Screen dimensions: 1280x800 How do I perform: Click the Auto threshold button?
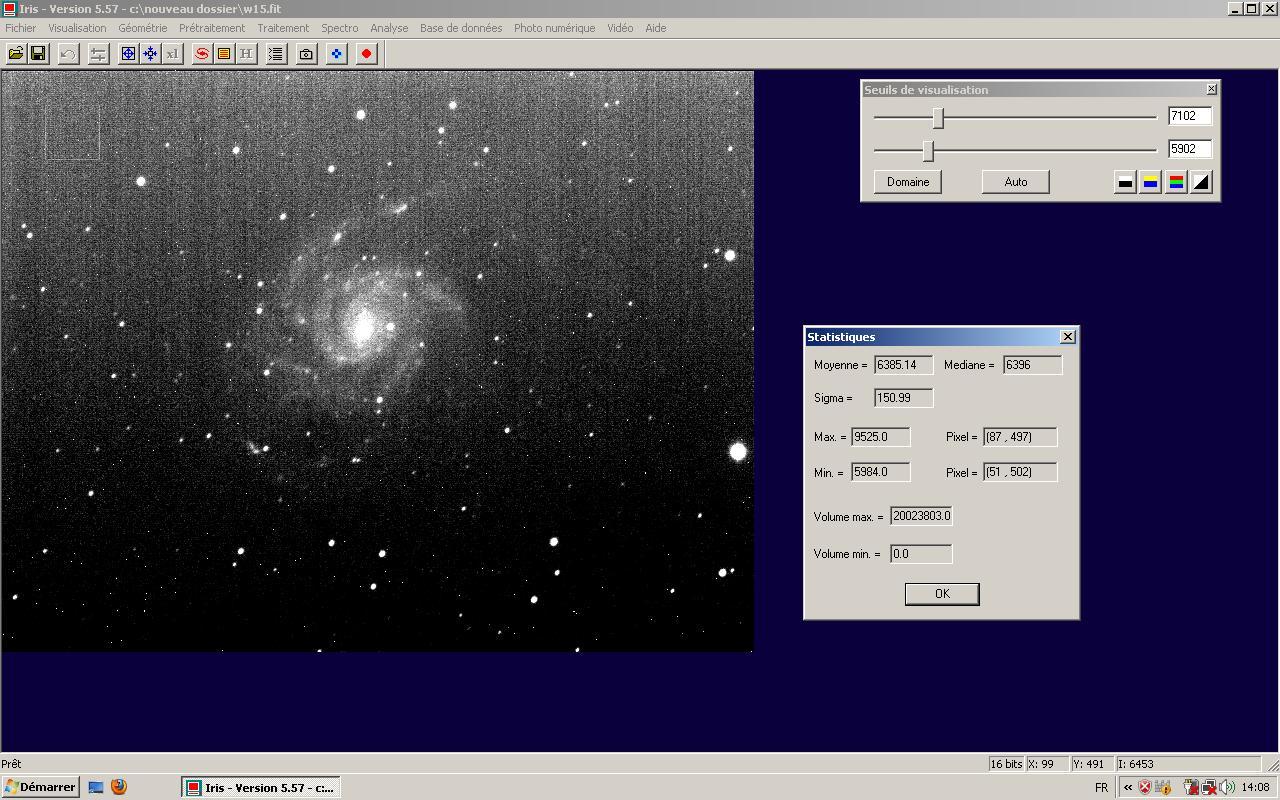[x=1015, y=182]
